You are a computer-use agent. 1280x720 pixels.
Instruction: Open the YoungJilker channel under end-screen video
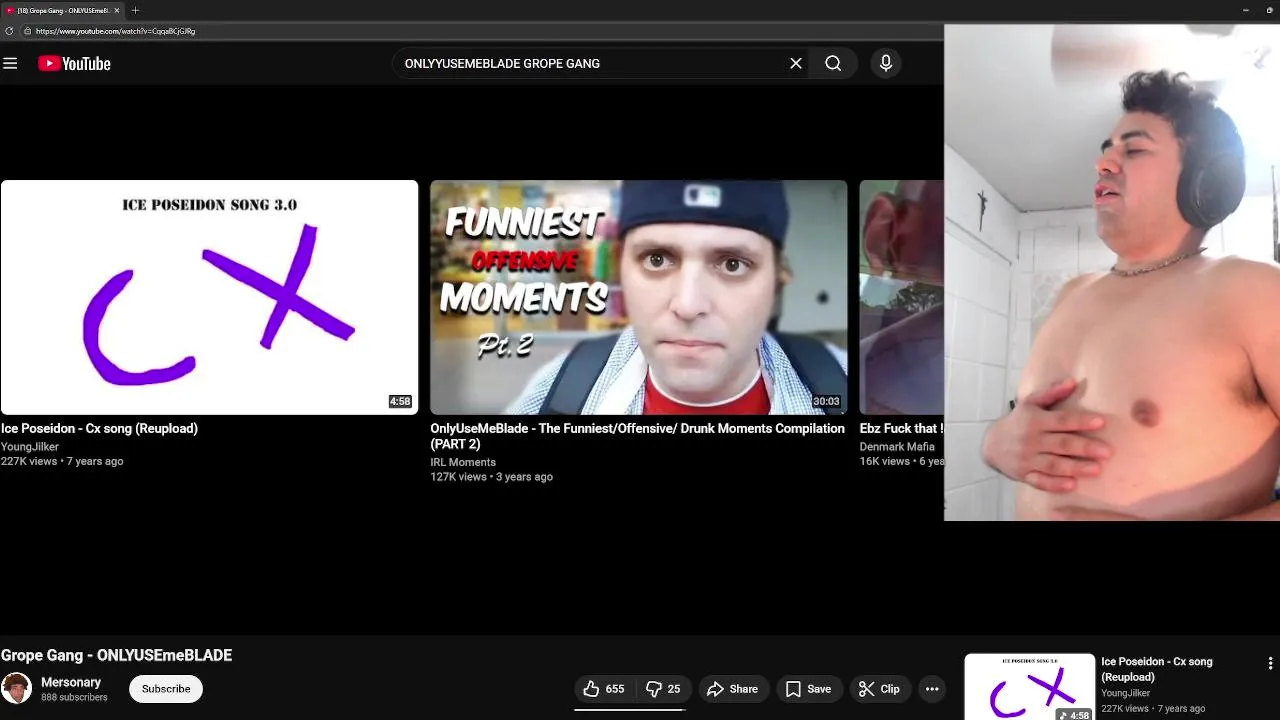[30, 447]
